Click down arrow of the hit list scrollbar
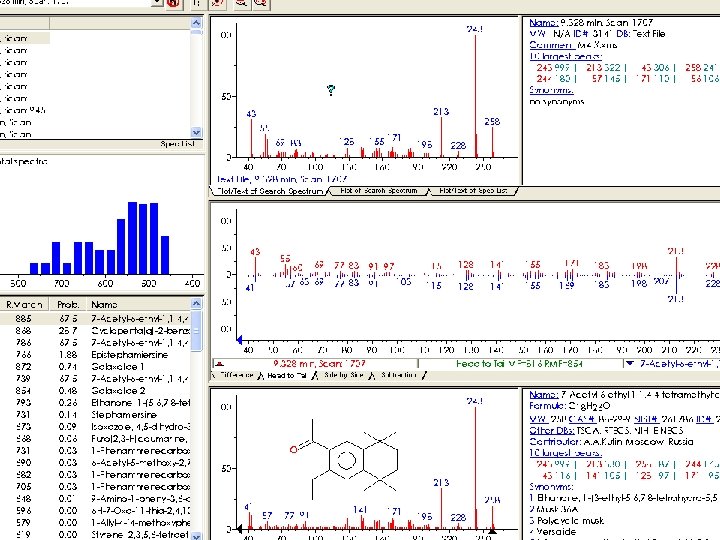Viewport: 720px width, 540px height. tap(196, 536)
